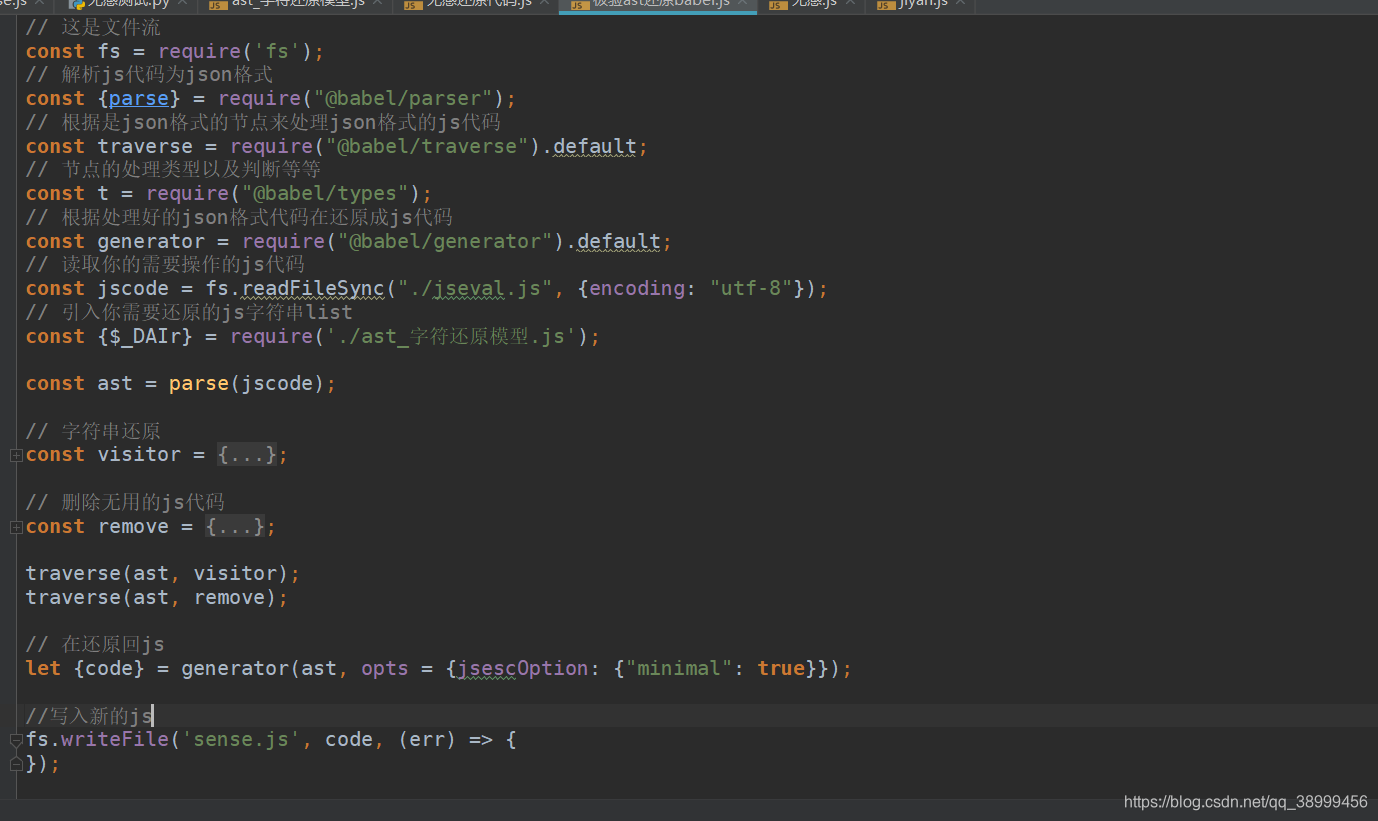Click the 'writeFile' method name
The image size is (1378, 821).
click(x=115, y=740)
